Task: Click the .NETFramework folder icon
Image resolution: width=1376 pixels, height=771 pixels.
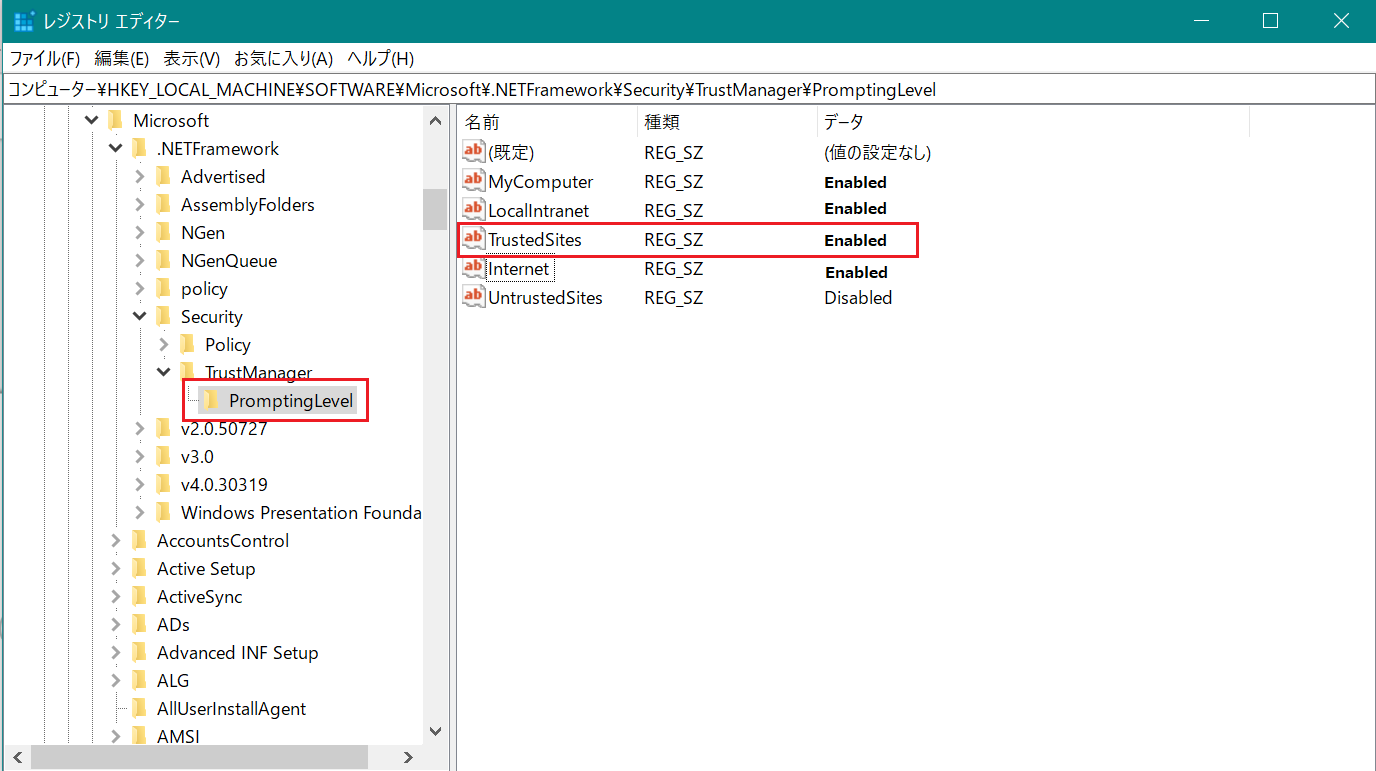Action: pos(139,148)
